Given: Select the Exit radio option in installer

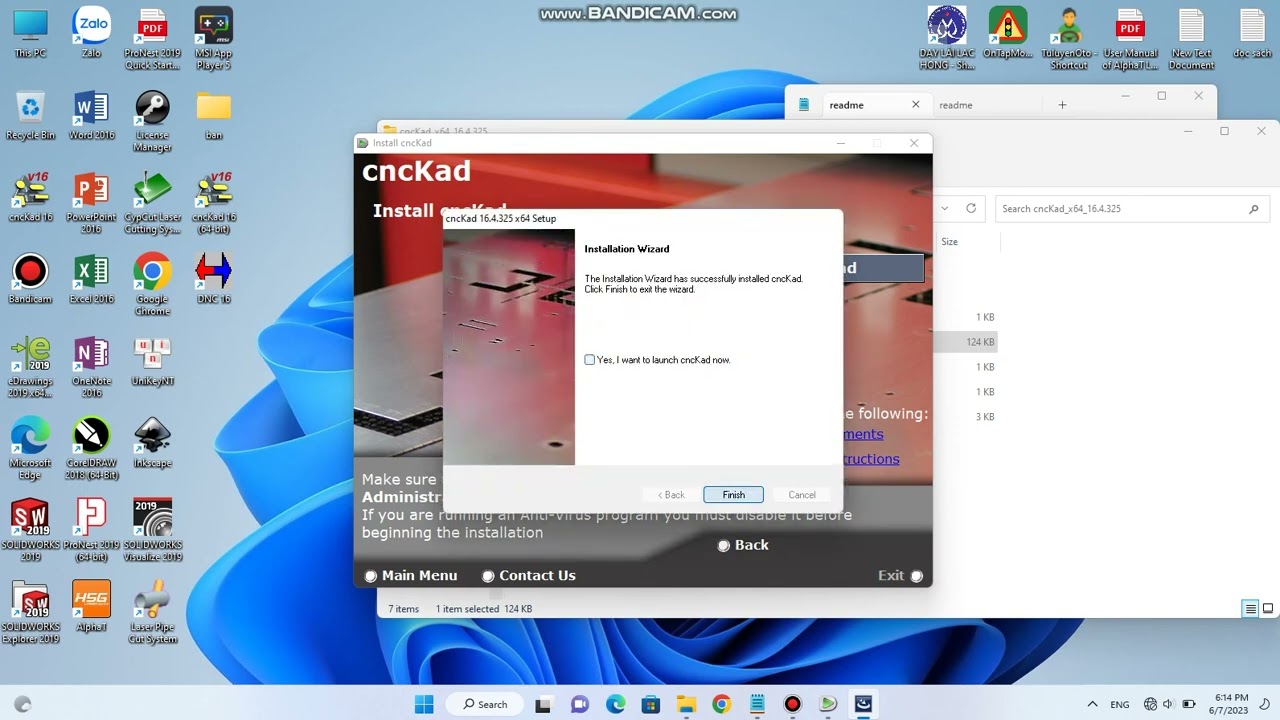Looking at the screenshot, I should 916,576.
